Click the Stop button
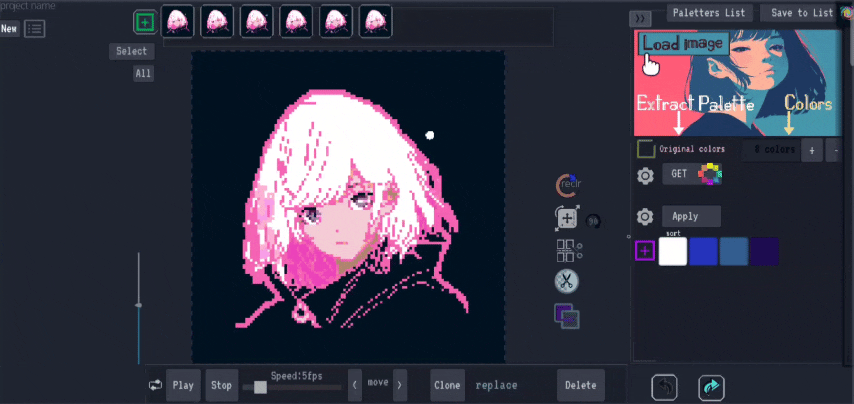This screenshot has height=404, width=854. [x=222, y=385]
